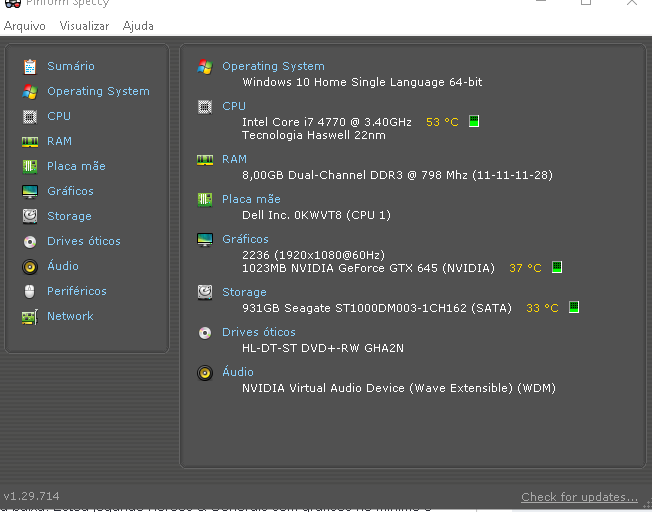The width and height of the screenshot is (652, 512).
Task: Click the version number v1.29.714
Action: (32, 496)
